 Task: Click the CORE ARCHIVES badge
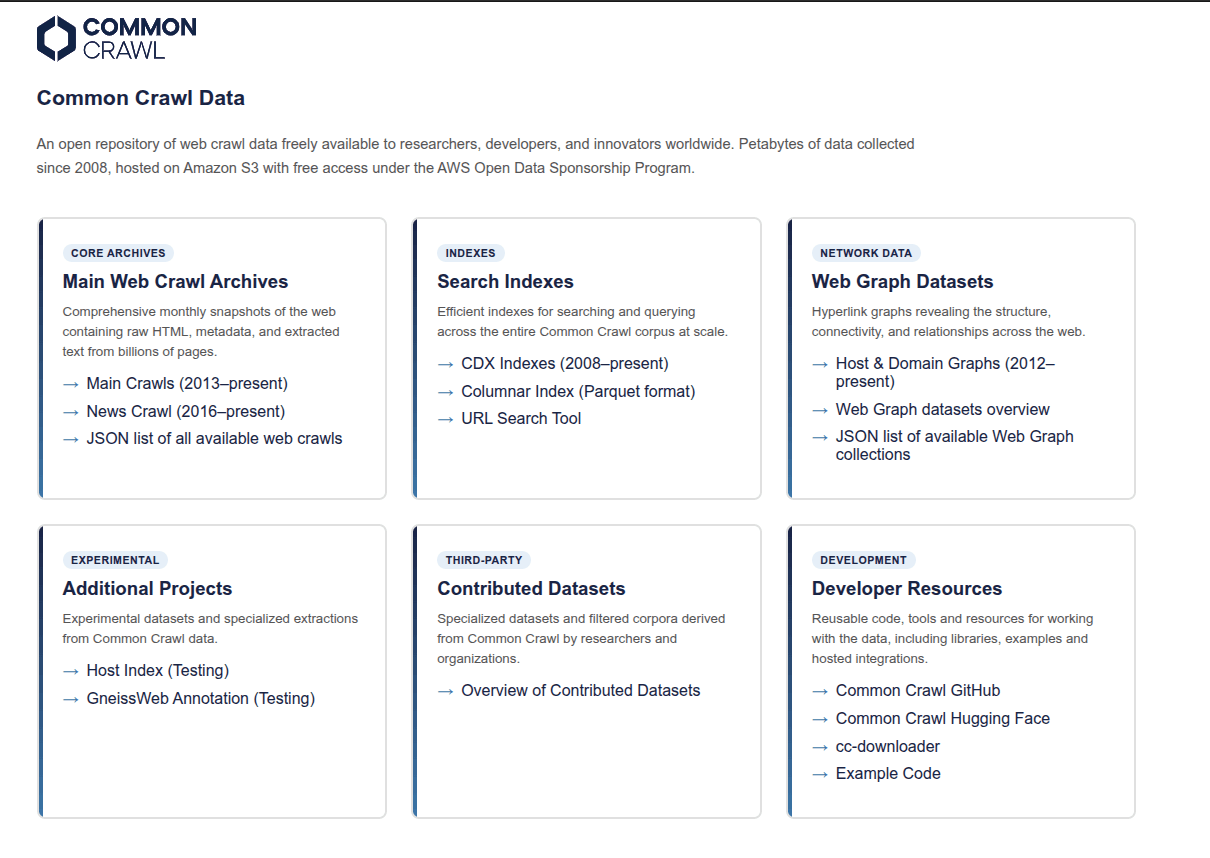click(118, 253)
